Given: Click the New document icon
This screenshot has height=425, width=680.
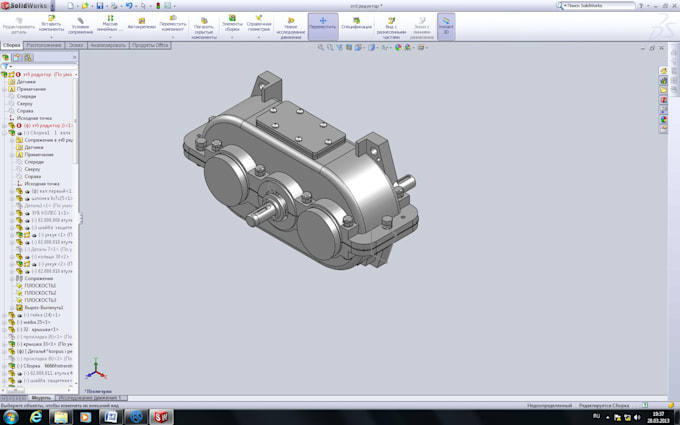Looking at the screenshot, I should (x=71, y=6).
